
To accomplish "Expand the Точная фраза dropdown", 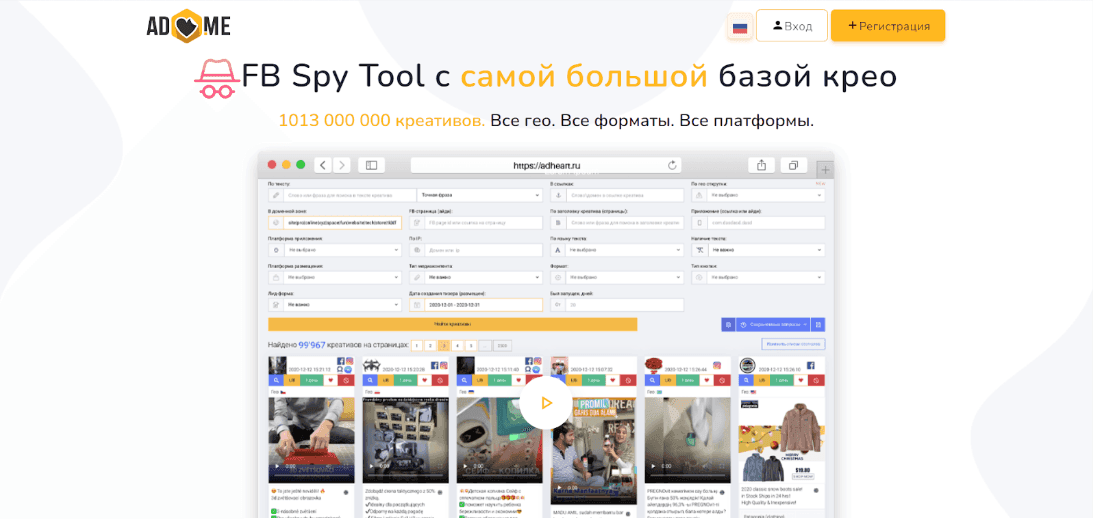I will click(x=479, y=196).
